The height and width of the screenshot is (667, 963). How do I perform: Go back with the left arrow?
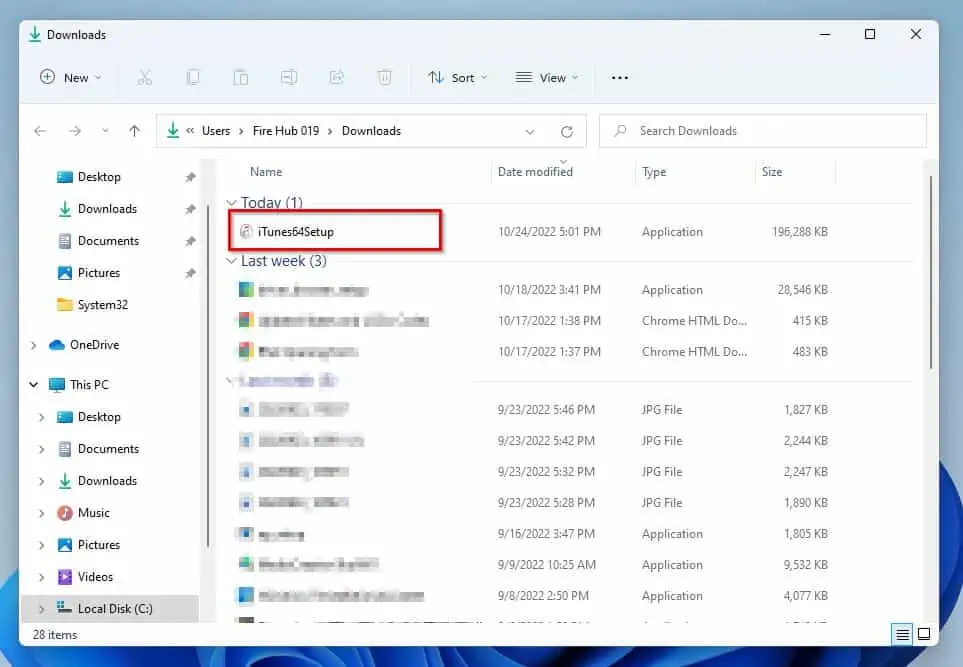click(x=41, y=131)
